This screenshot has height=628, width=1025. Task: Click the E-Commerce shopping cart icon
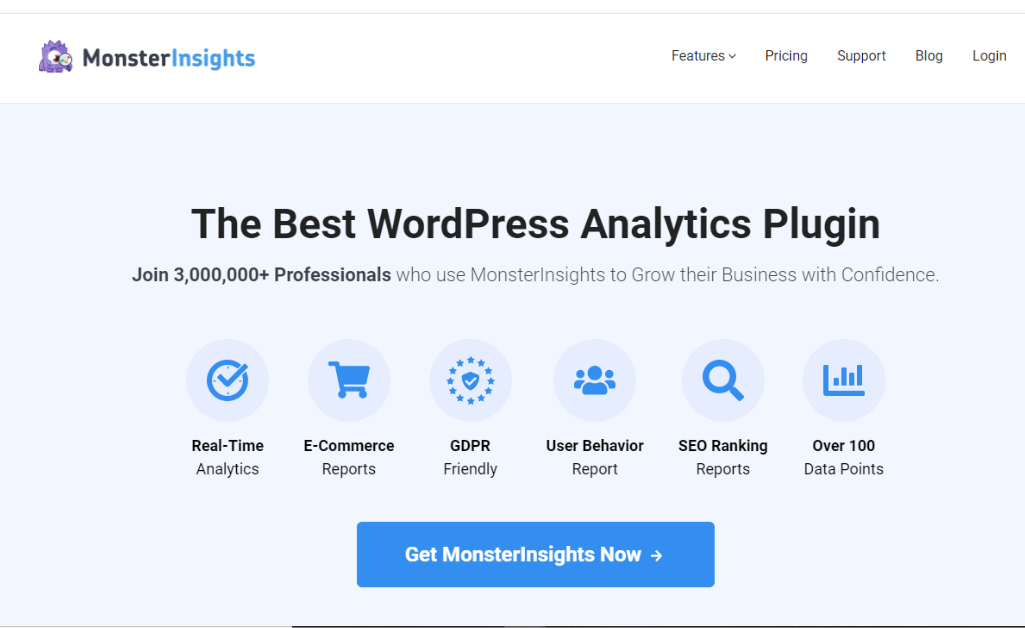pyautogui.click(x=349, y=380)
